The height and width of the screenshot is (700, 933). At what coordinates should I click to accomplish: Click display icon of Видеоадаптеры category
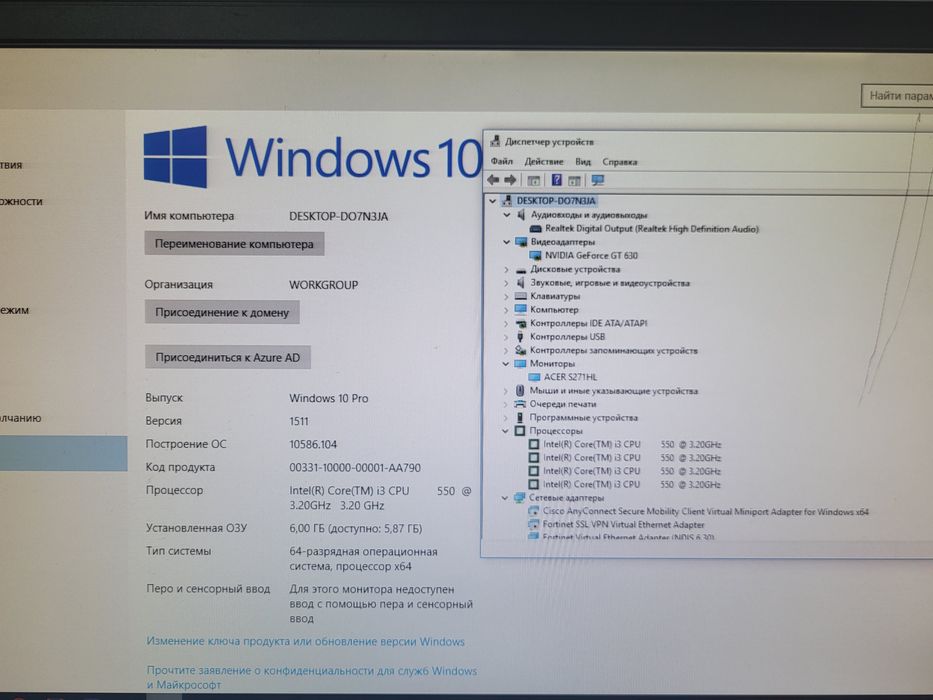tap(521, 242)
